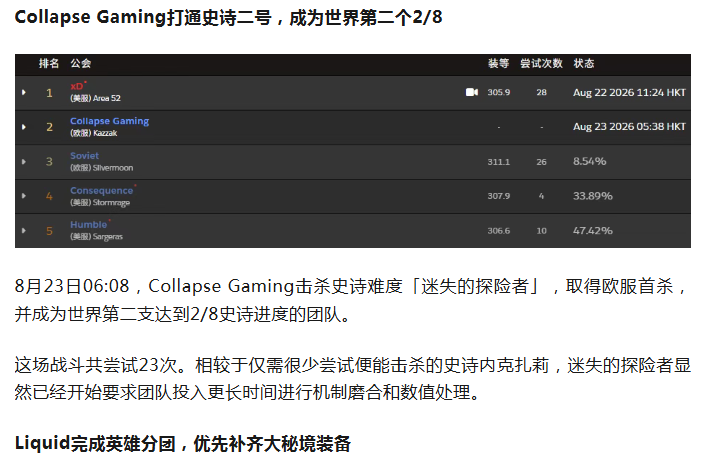Click the 公会 column header
Screen dimensions: 714x461
pos(81,63)
